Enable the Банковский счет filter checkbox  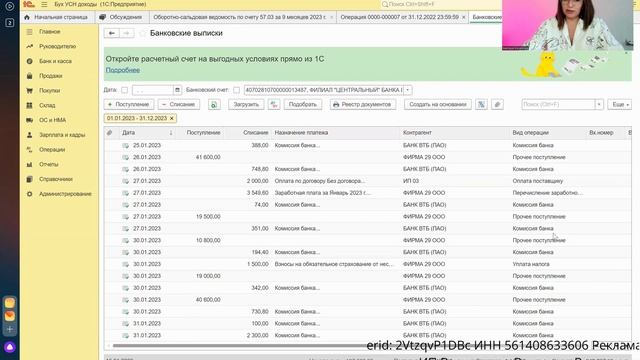click(x=236, y=90)
